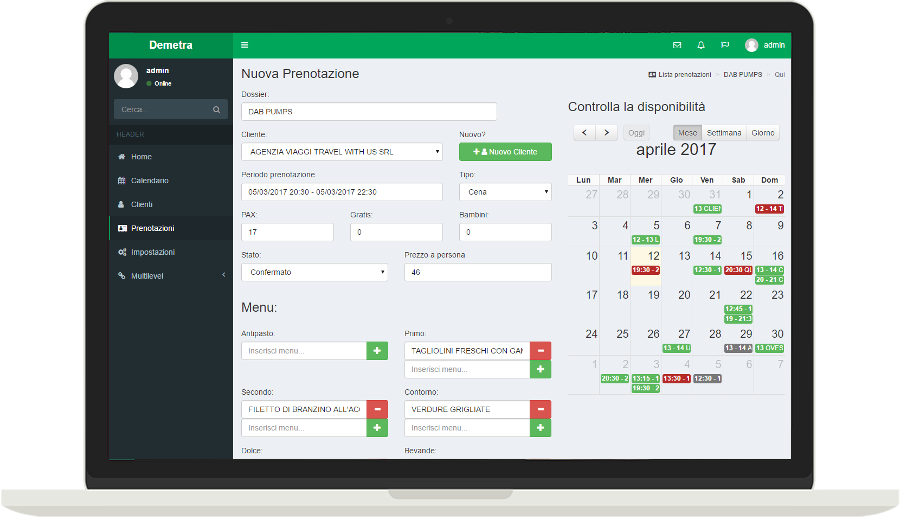This screenshot has width=900, height=517.
Task: Open the notifications bell icon
Action: [701, 45]
